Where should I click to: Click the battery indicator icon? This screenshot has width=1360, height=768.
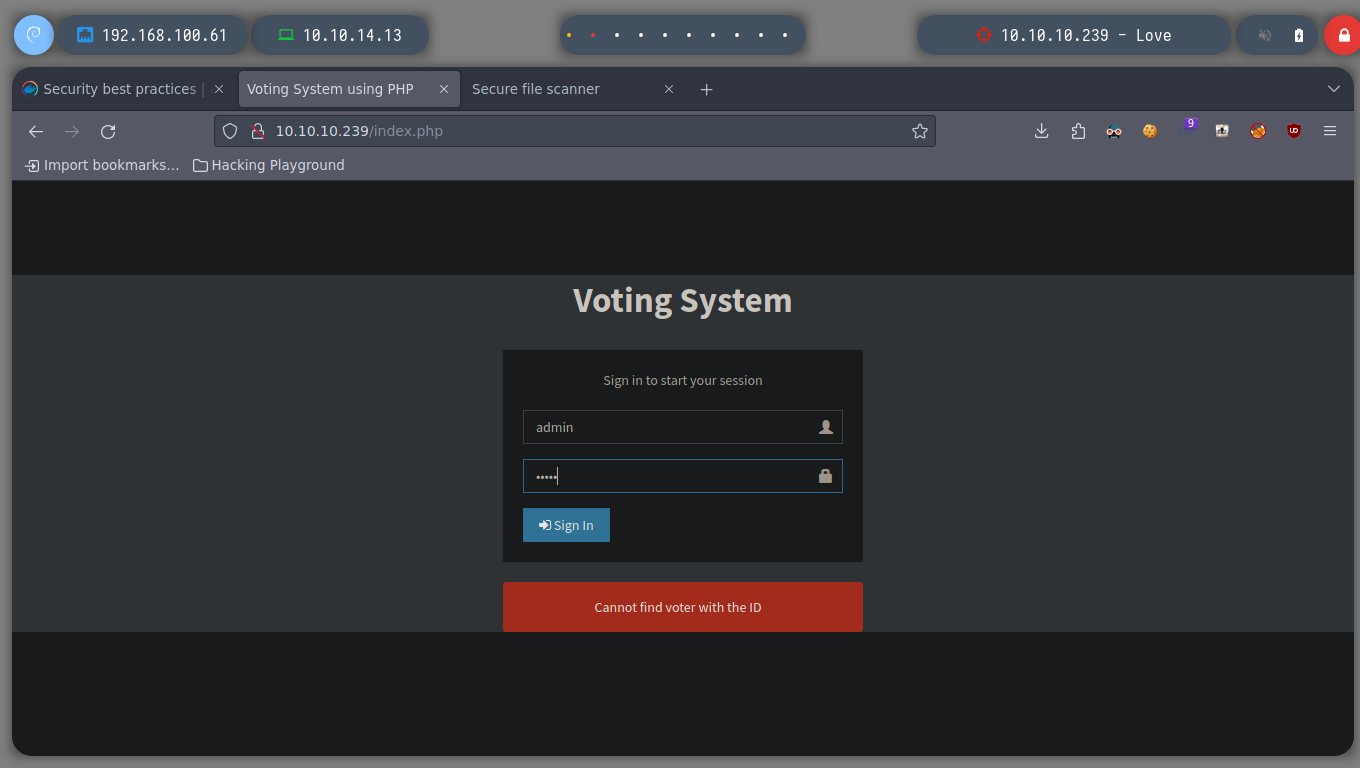pyautogui.click(x=1299, y=35)
